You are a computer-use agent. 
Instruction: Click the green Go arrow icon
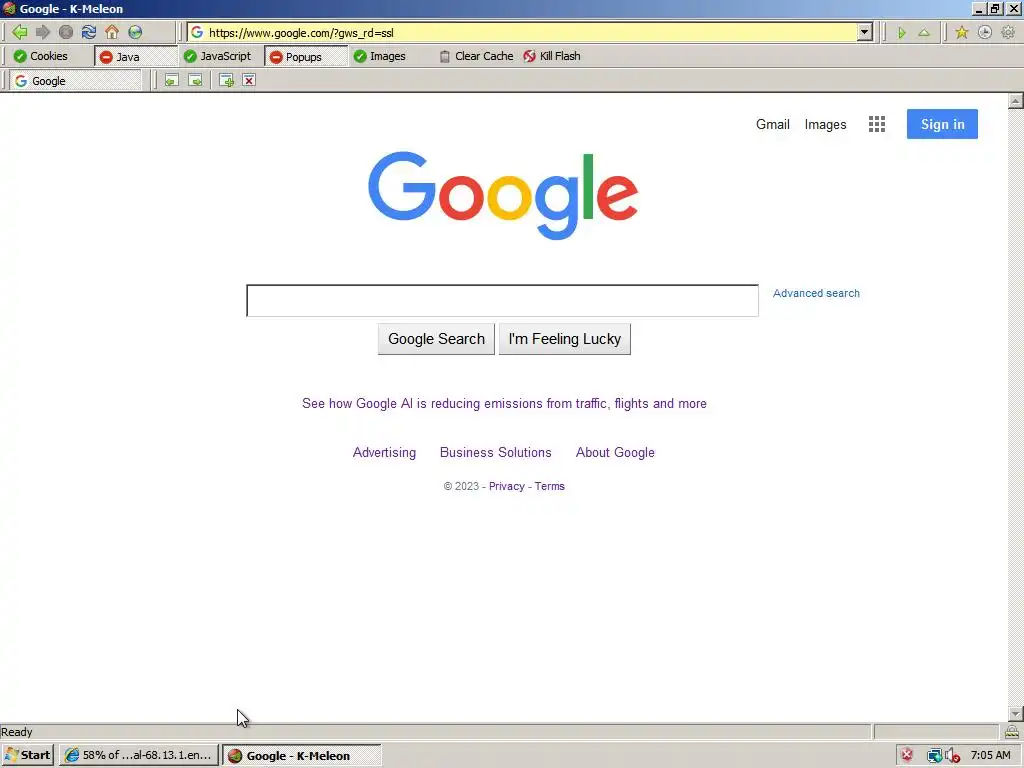click(x=901, y=33)
